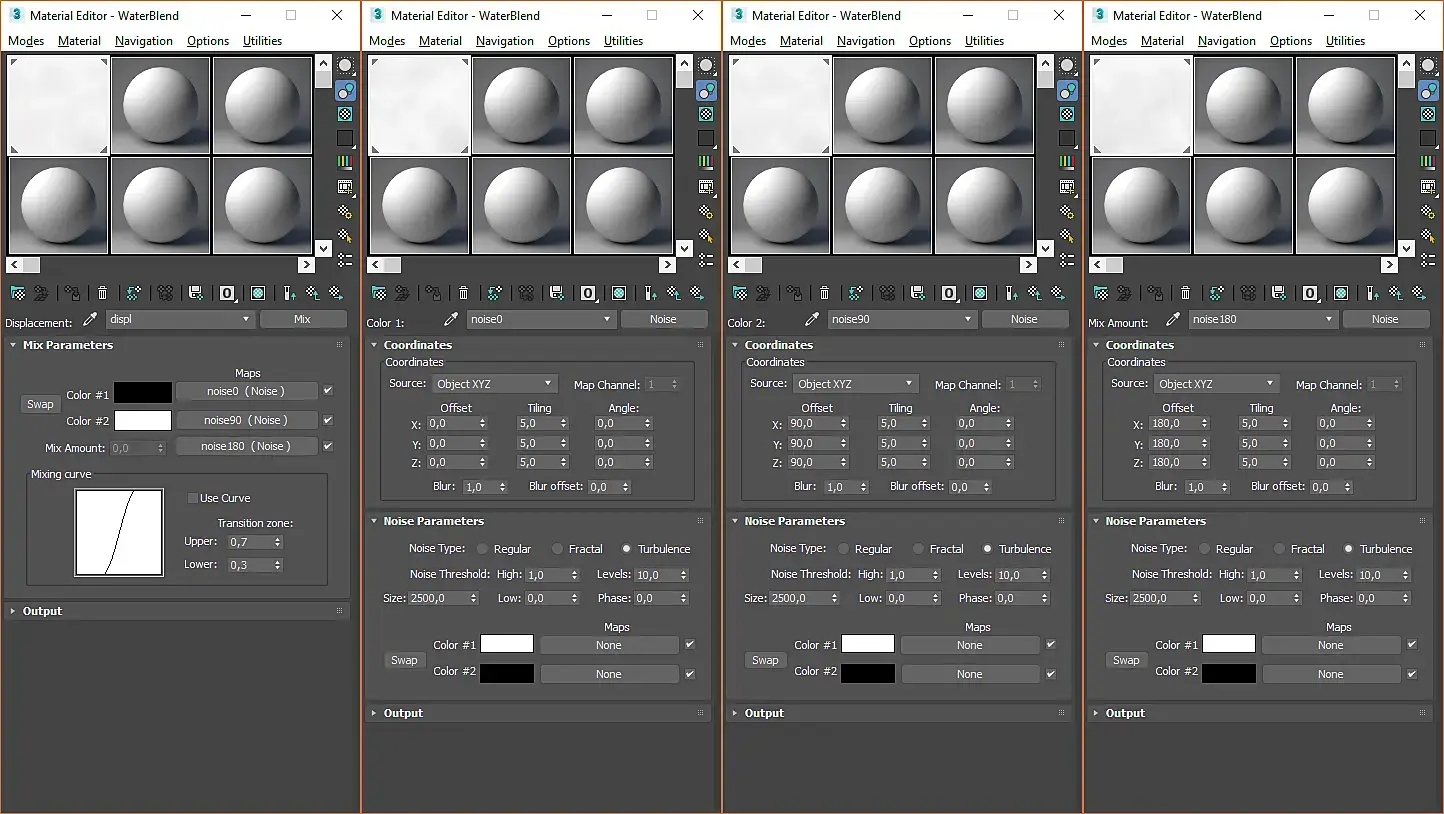The height and width of the screenshot is (814, 1444).
Task: Toggle Color #2 map checkbox in noise180 window
Action: pos(1412,674)
